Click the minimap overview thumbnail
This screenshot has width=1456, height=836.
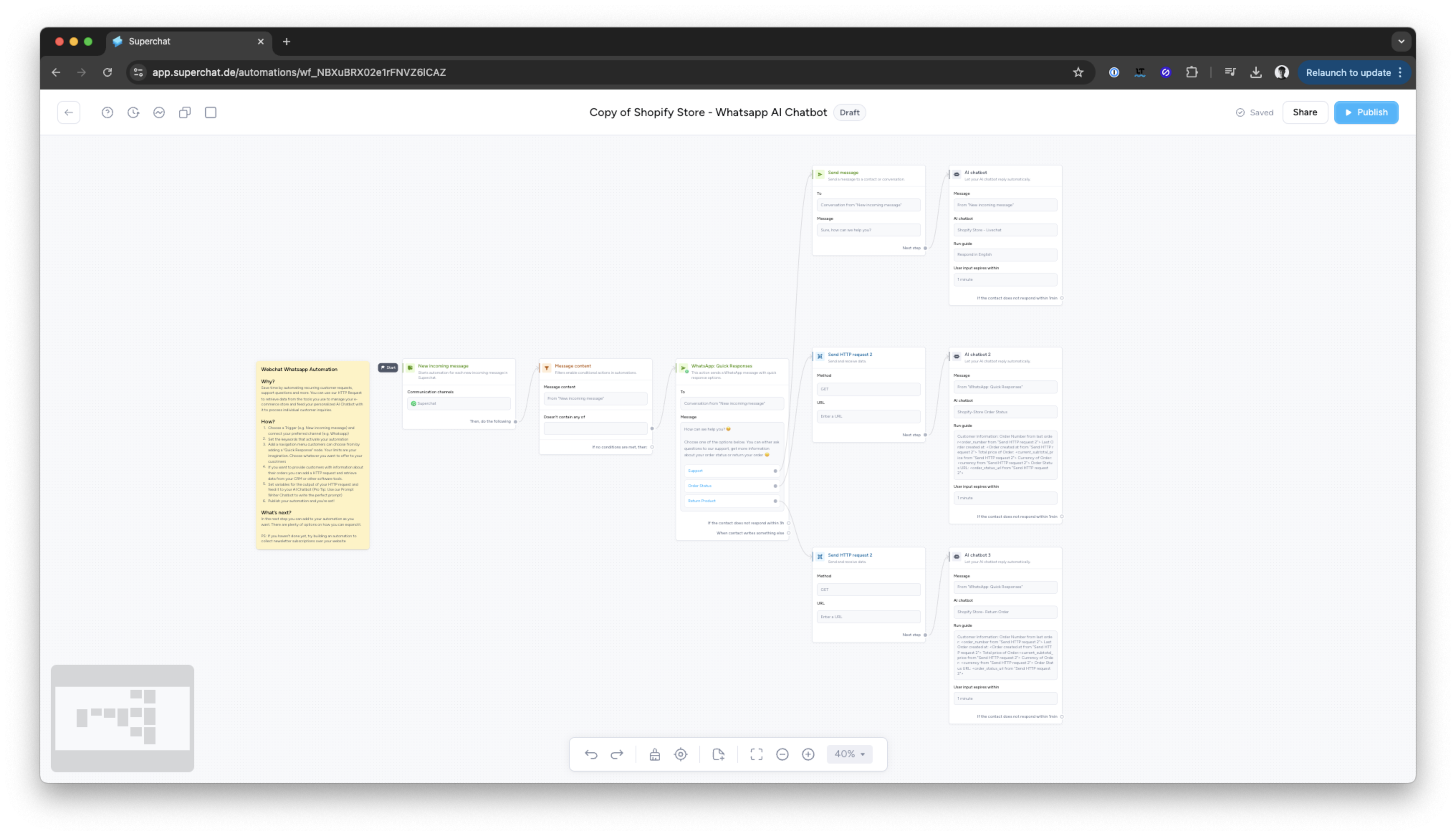coord(122,718)
